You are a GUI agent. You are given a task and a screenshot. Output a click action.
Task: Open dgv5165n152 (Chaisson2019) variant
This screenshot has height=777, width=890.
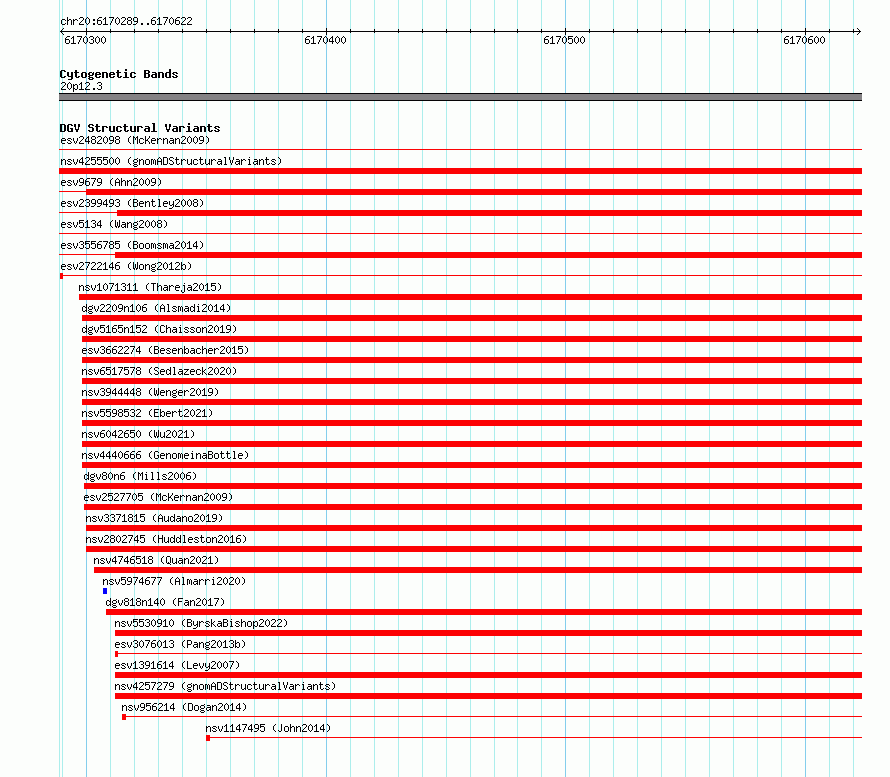point(159,329)
